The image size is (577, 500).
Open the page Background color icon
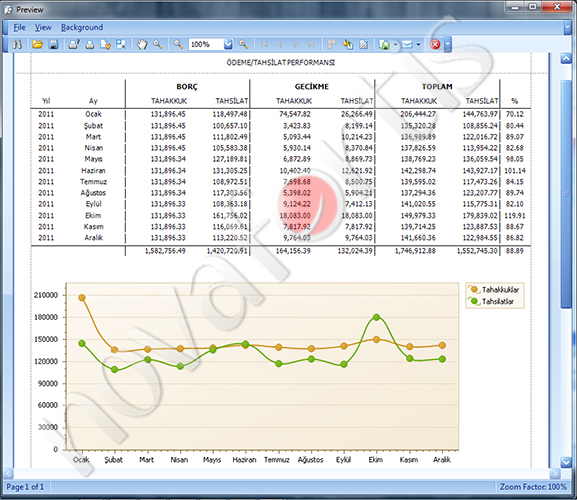tap(348, 45)
